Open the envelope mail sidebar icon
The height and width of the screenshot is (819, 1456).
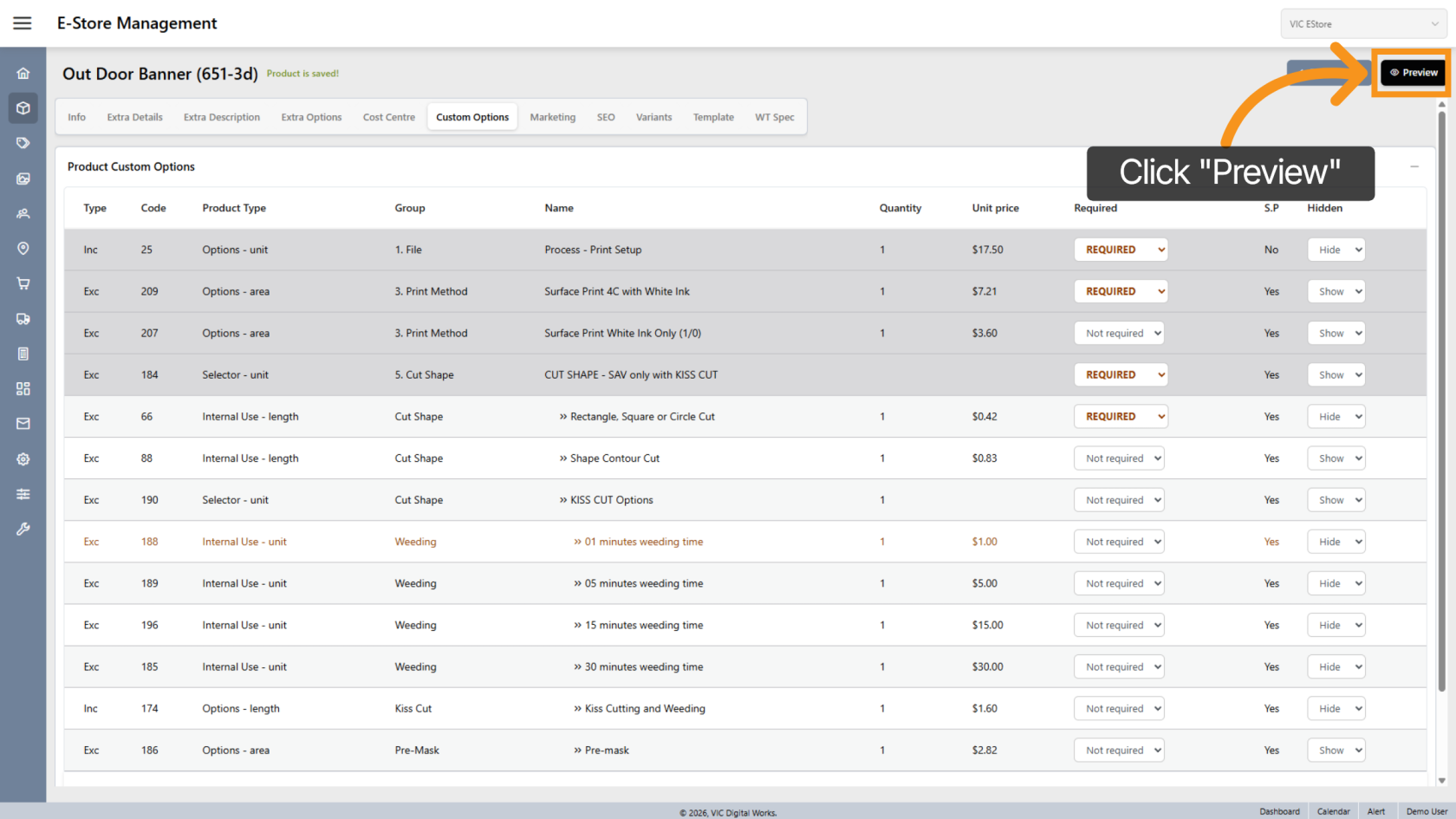pos(23,424)
